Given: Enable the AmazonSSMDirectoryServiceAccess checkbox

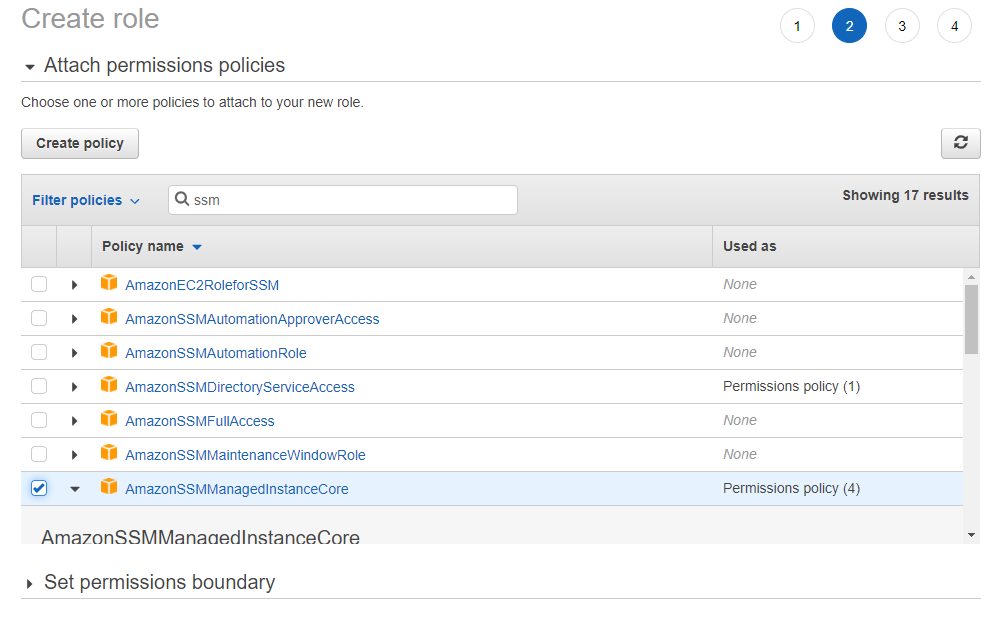Looking at the screenshot, I should click(x=39, y=385).
